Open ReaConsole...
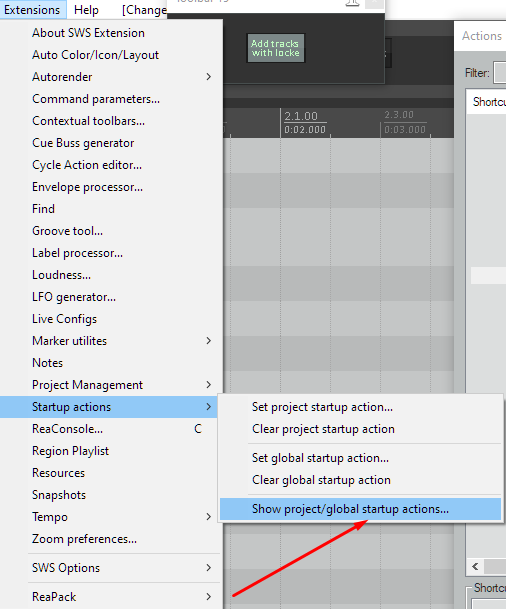 pos(111,429)
